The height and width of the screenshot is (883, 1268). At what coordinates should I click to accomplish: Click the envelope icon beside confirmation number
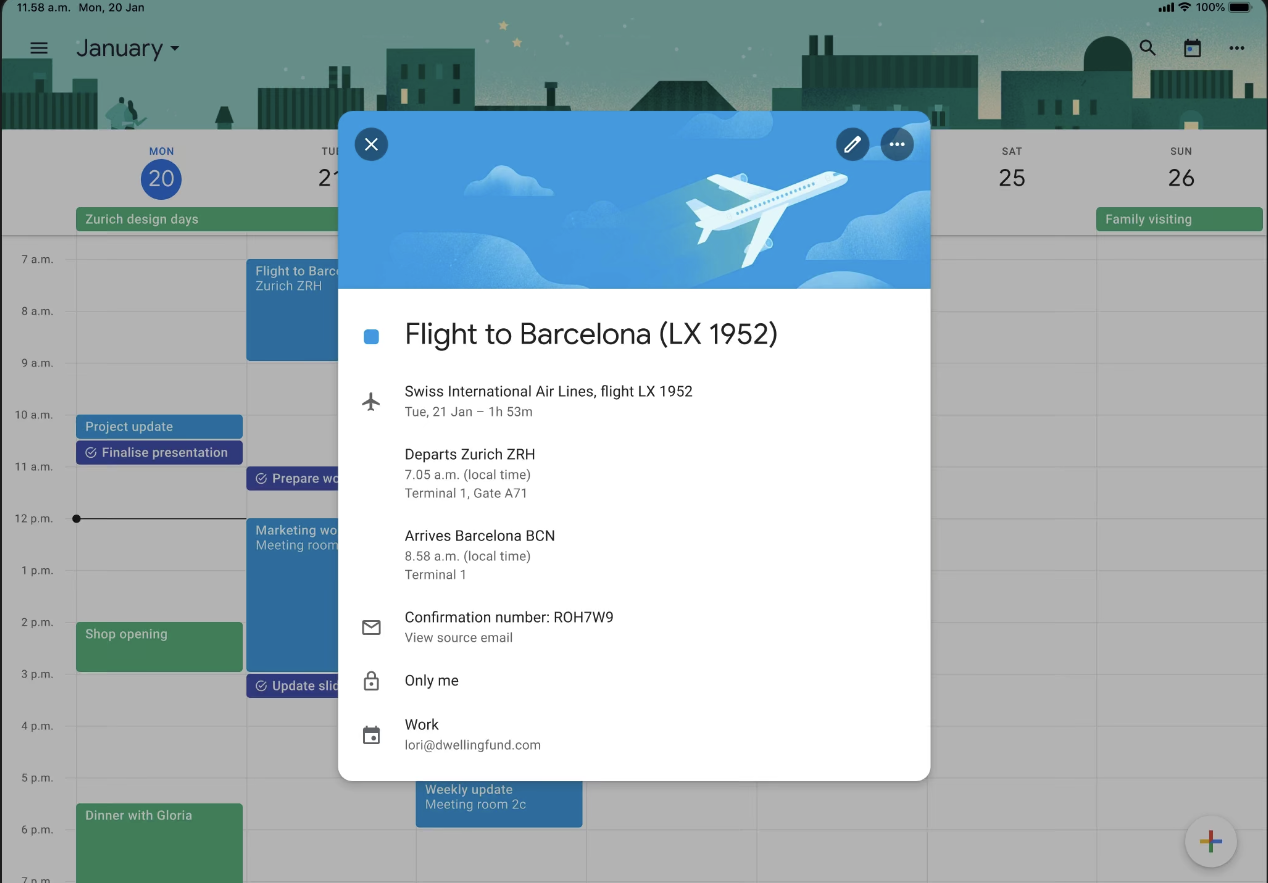(x=371, y=627)
